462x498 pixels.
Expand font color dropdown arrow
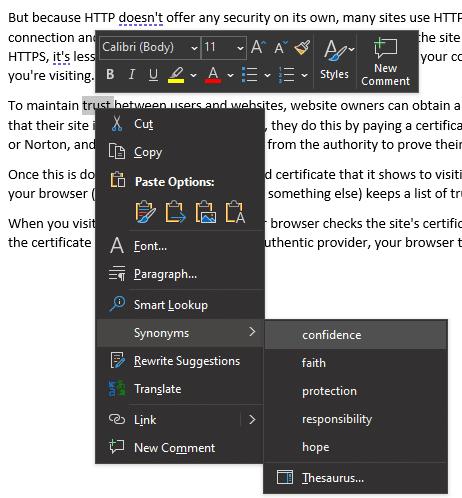coord(230,75)
